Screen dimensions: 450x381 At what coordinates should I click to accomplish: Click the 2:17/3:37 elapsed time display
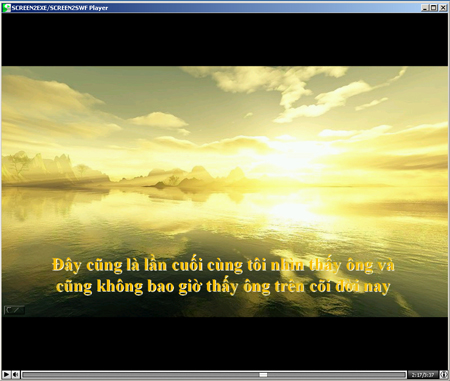click(x=423, y=375)
